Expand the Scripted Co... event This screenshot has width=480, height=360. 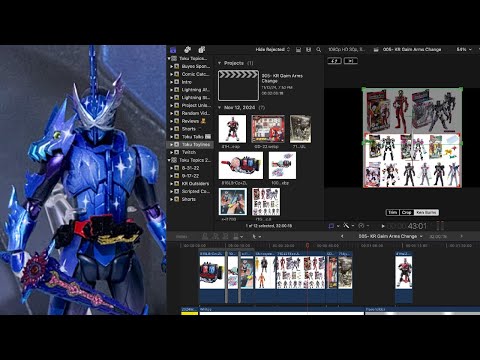(x=172, y=191)
